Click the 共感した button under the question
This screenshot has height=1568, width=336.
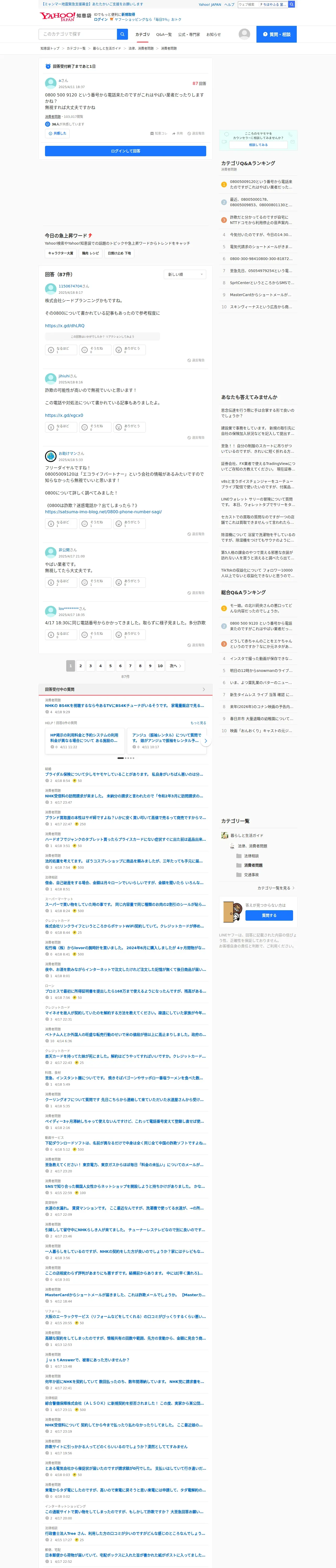pos(57,133)
